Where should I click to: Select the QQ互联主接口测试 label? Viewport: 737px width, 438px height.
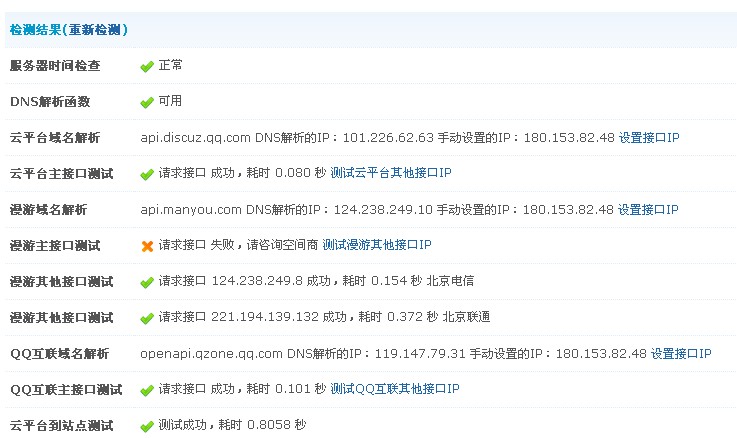click(66, 390)
